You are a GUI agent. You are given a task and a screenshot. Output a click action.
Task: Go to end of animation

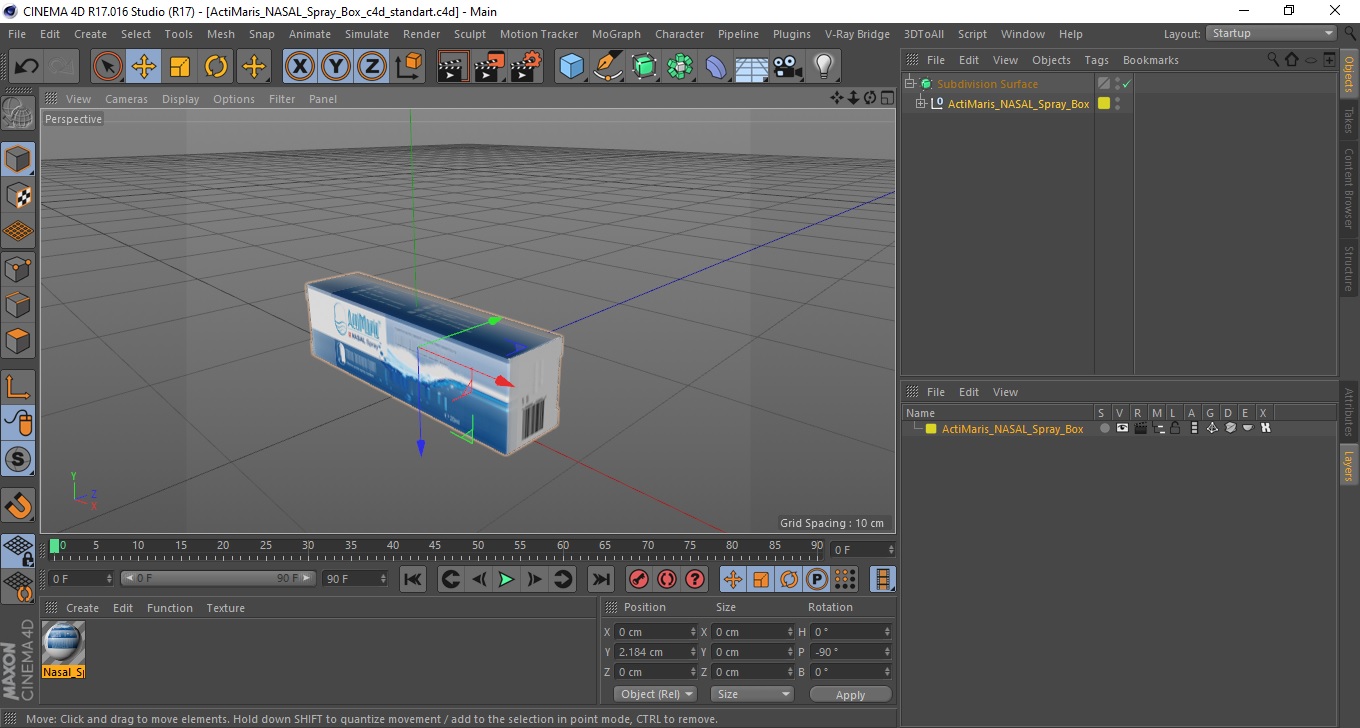[600, 579]
